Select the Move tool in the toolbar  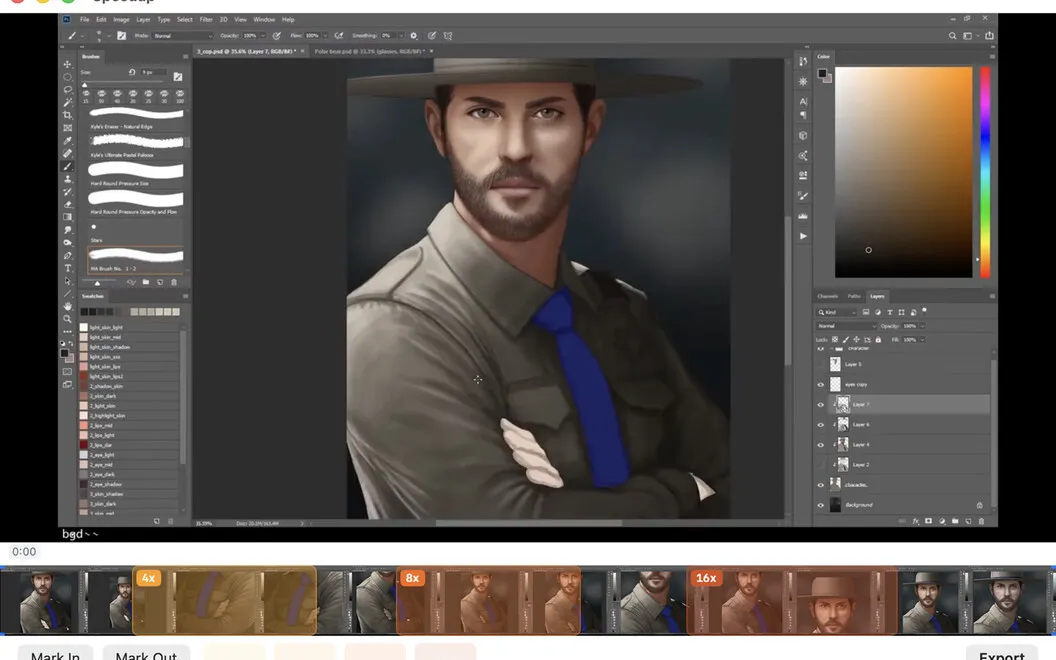click(x=67, y=64)
